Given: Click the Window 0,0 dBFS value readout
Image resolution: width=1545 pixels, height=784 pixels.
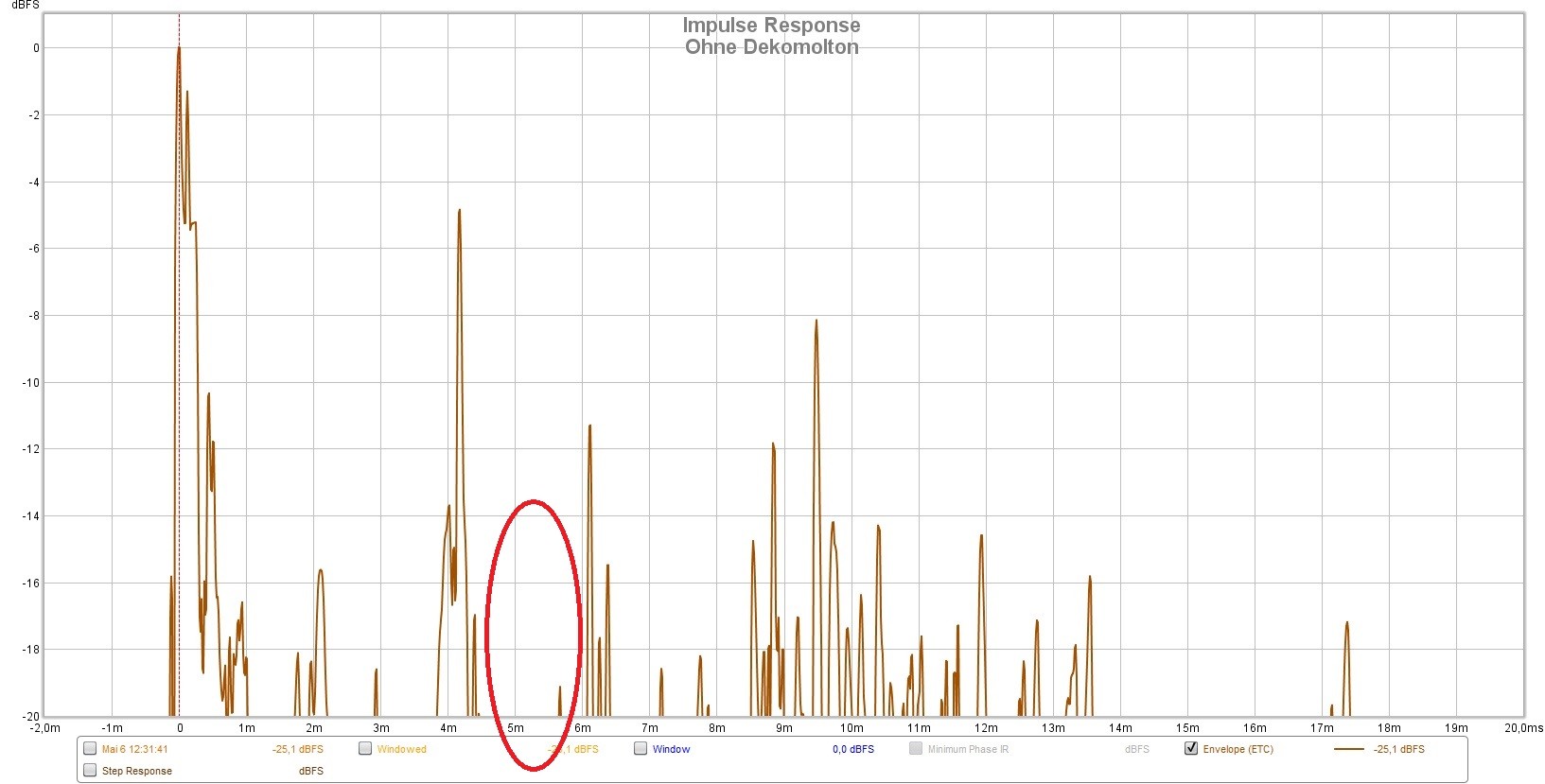Looking at the screenshot, I should click(x=852, y=749).
